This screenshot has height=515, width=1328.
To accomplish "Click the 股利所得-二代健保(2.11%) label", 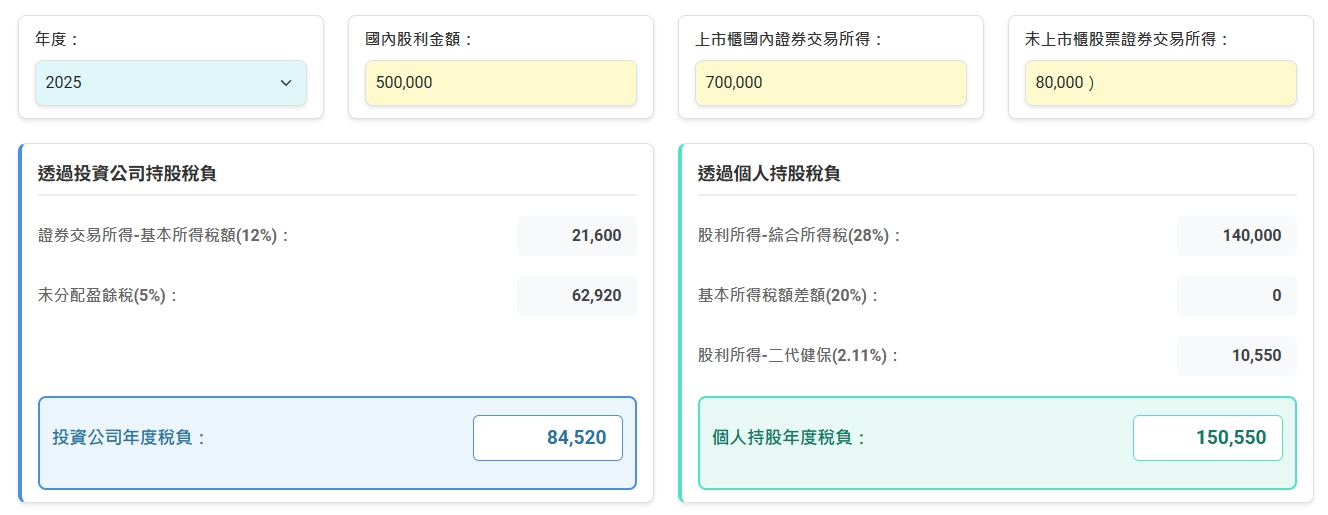I will tap(798, 356).
